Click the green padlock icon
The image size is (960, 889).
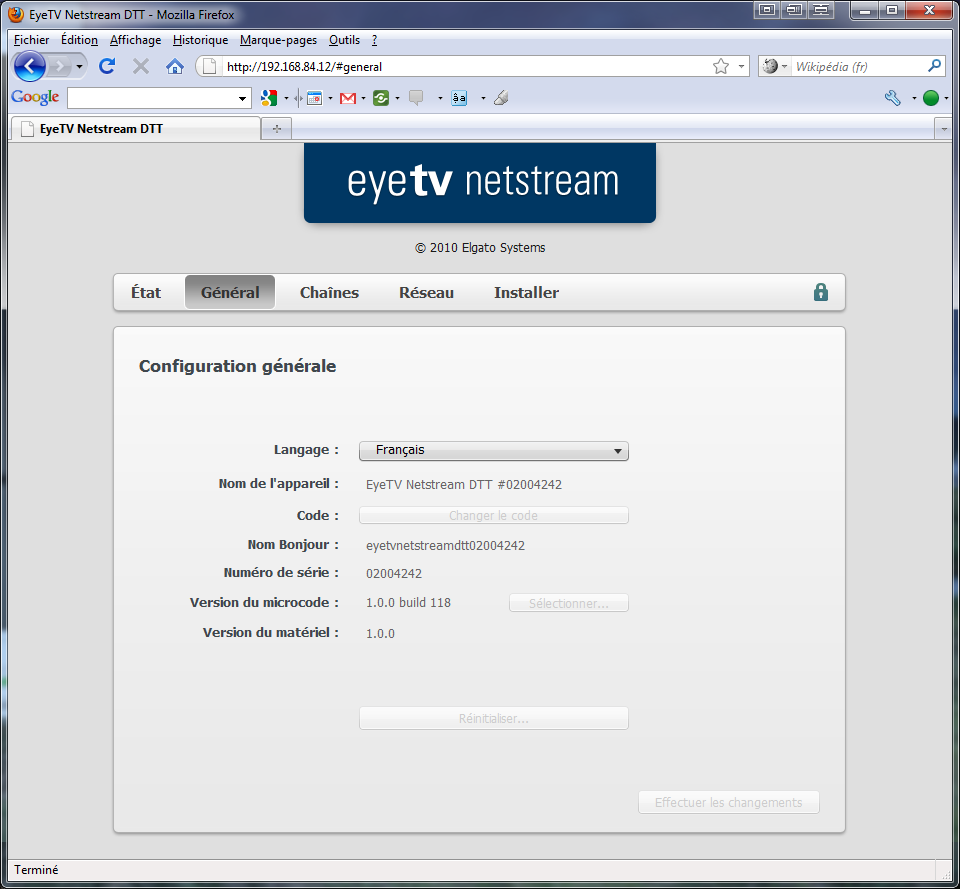[821, 292]
